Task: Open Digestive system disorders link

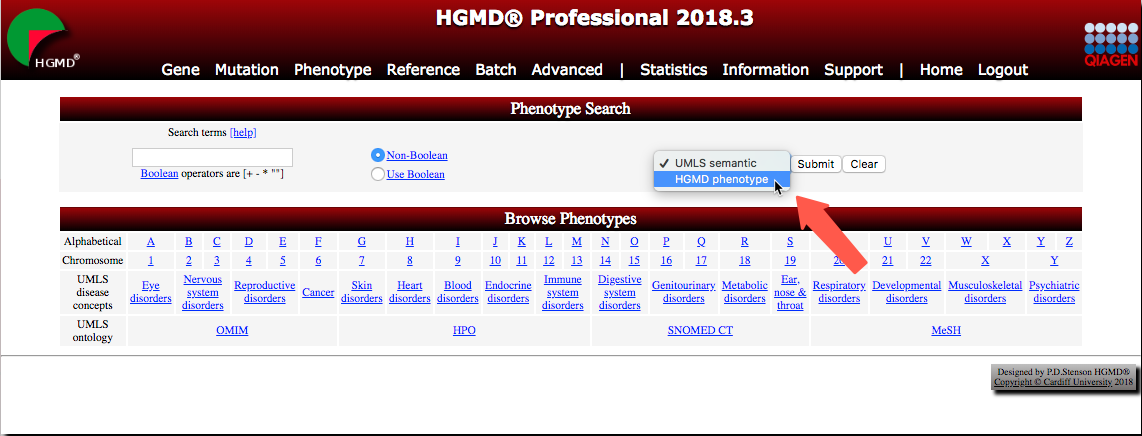Action: 620,292
